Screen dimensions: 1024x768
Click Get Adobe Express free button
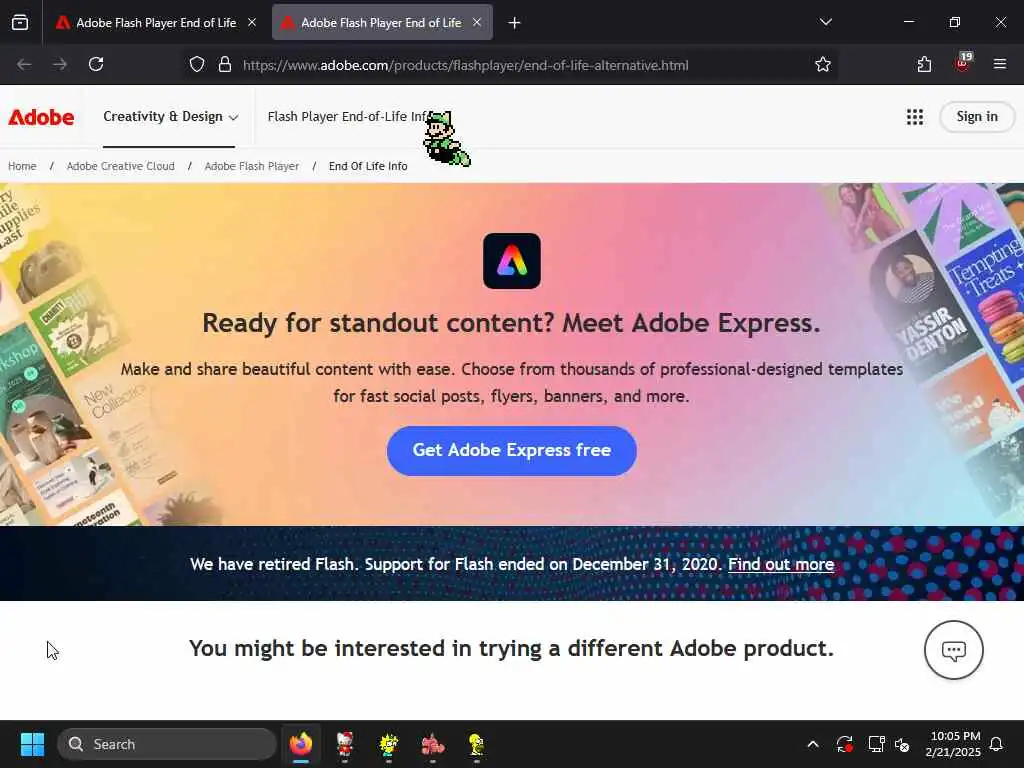pyautogui.click(x=511, y=451)
